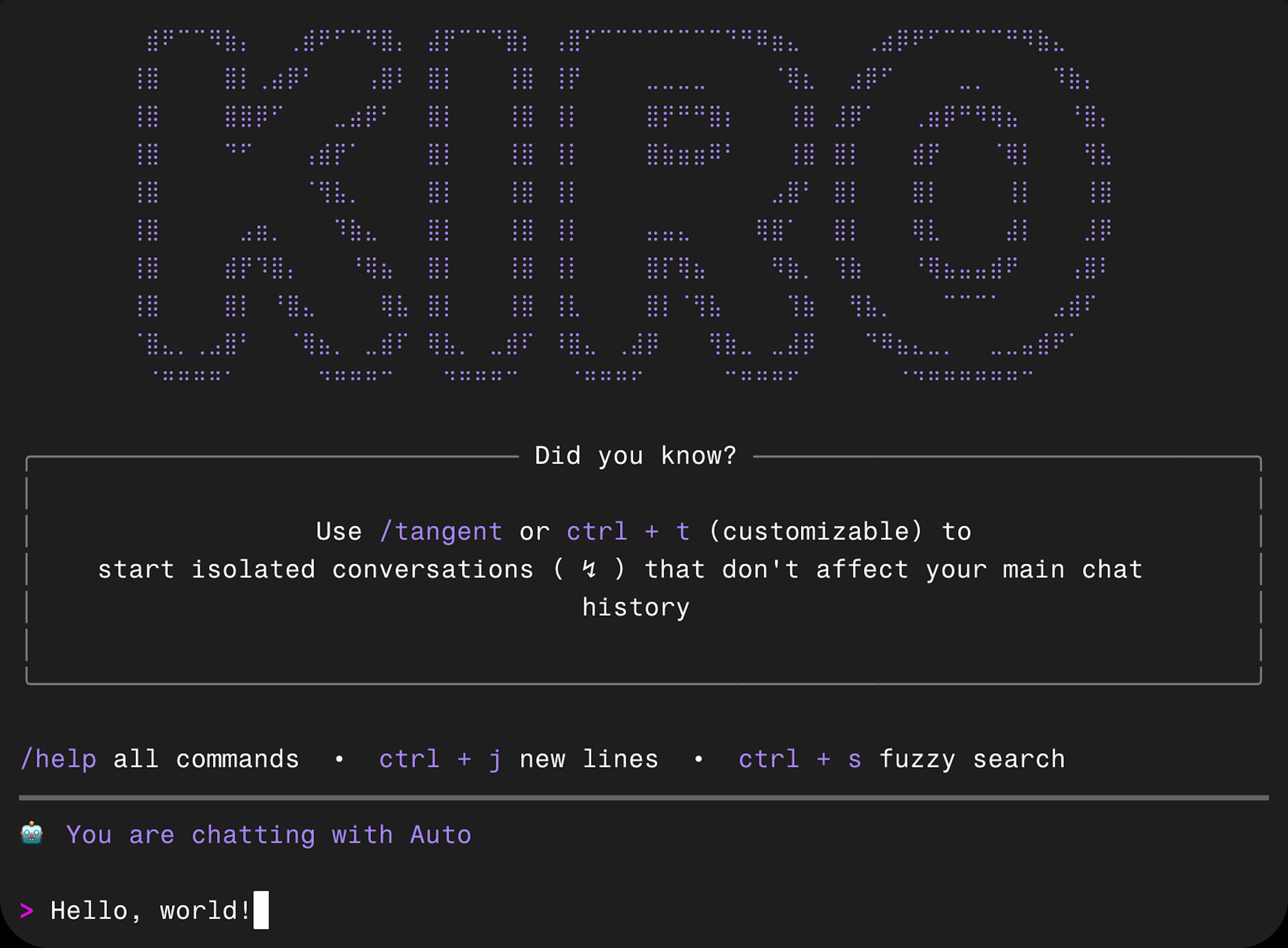Click the pink prompt arrow before Hello, world!
The width and height of the screenshot is (1288, 948).
tap(27, 910)
